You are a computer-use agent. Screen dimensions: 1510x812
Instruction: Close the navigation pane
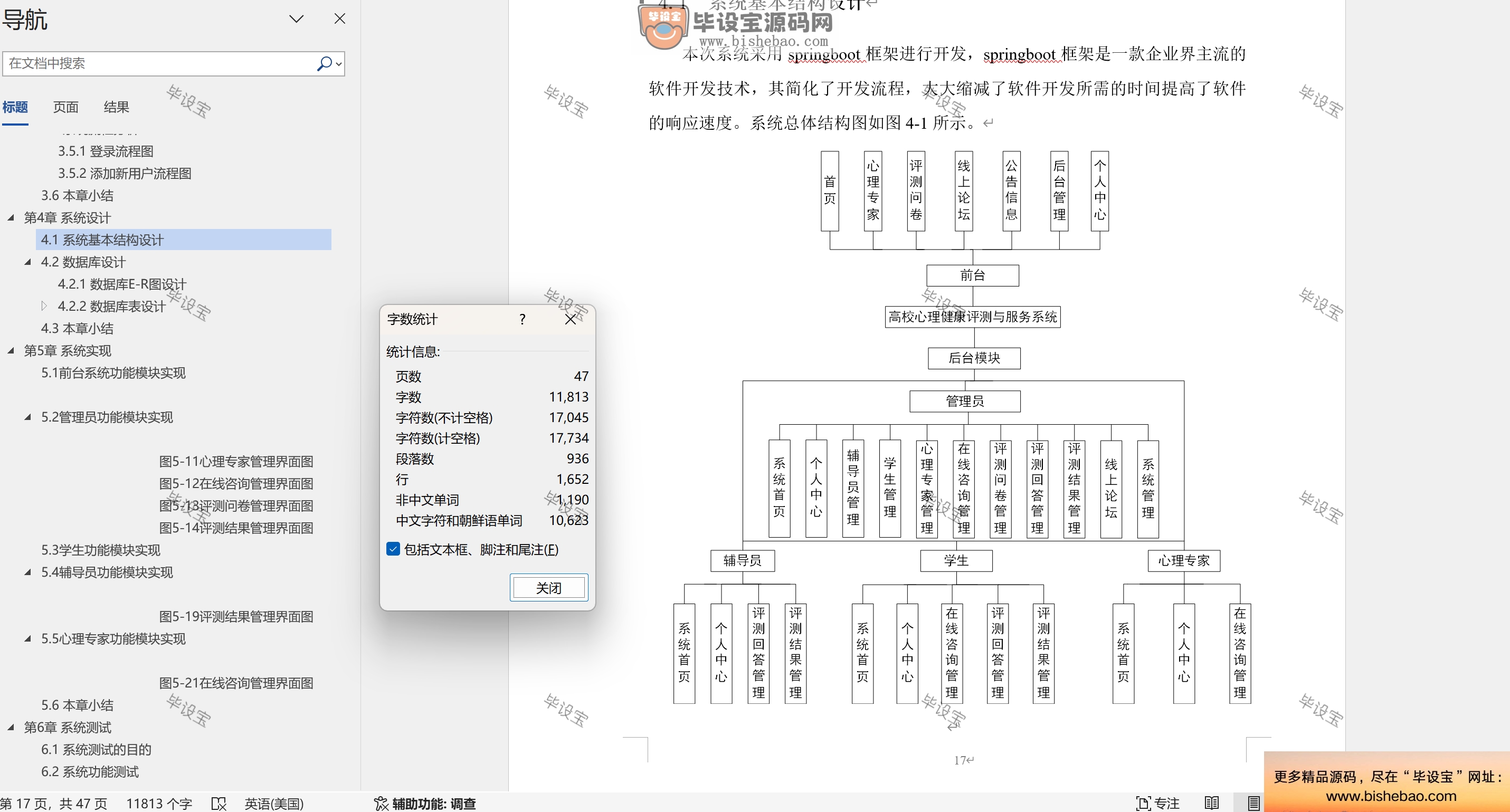339,19
